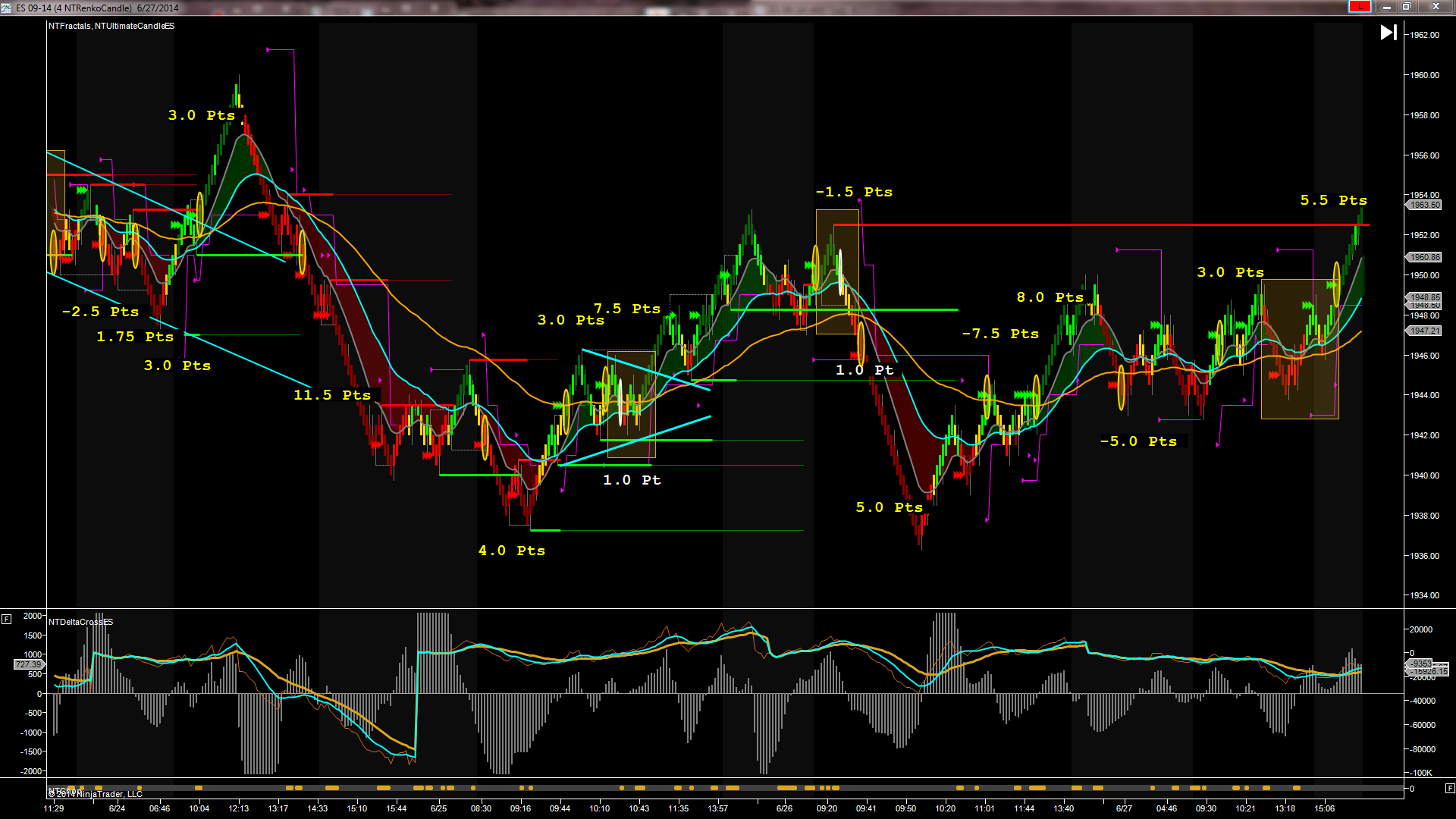Select the NTDeltaCrossES indicator label
Image resolution: width=1456 pixels, height=819 pixels.
80,622
